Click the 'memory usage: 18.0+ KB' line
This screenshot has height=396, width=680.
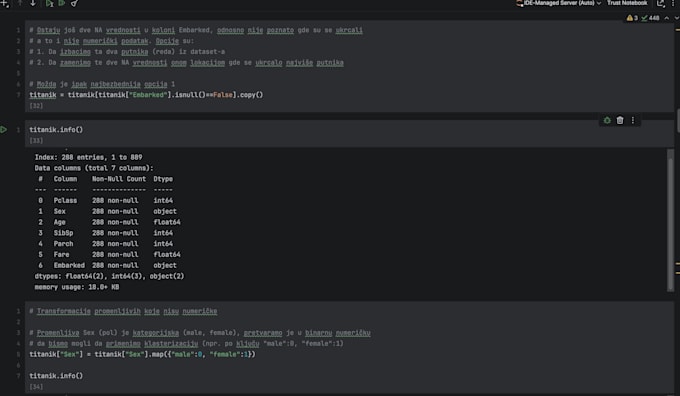(x=77, y=287)
